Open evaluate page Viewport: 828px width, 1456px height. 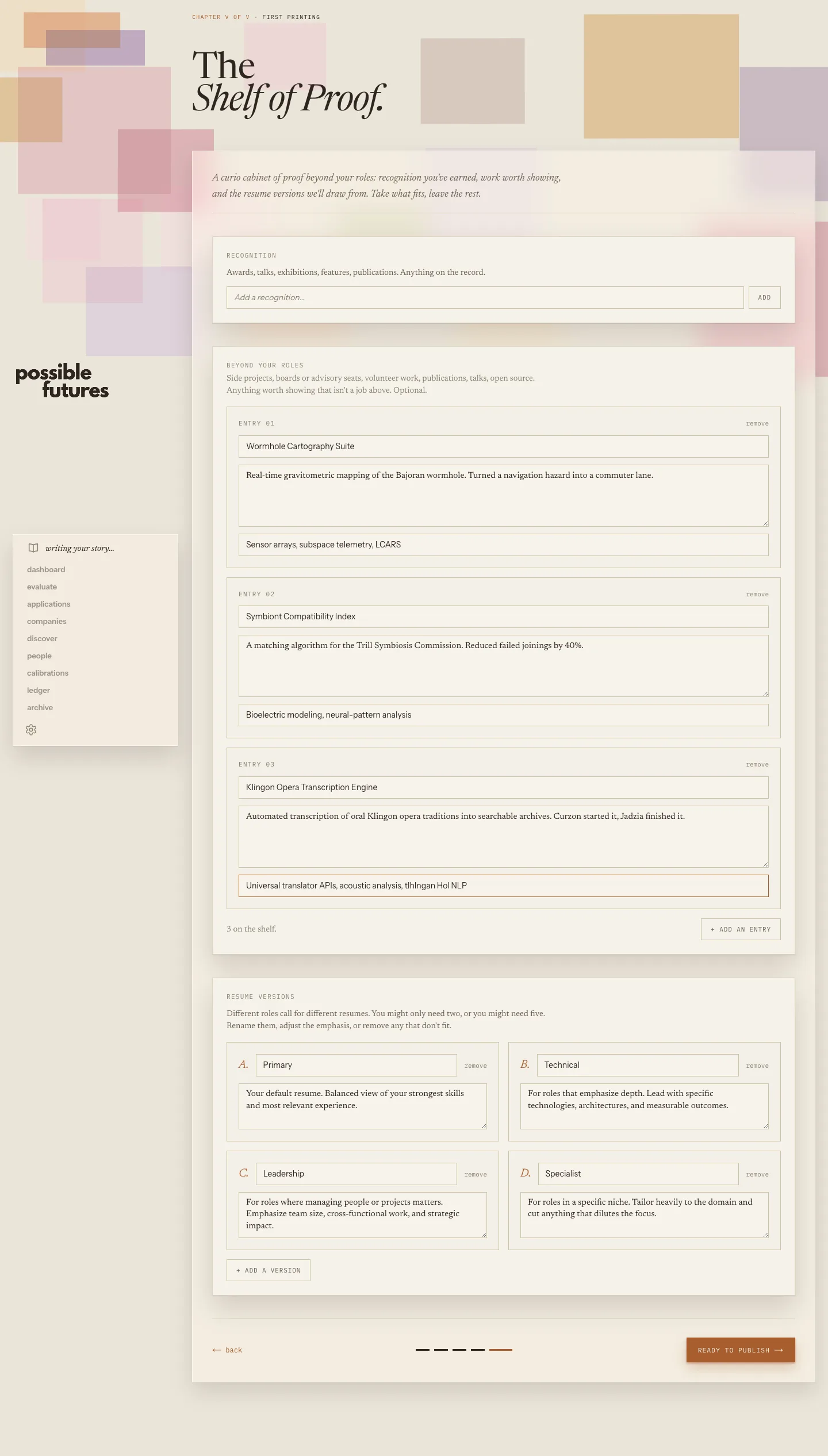click(x=42, y=587)
